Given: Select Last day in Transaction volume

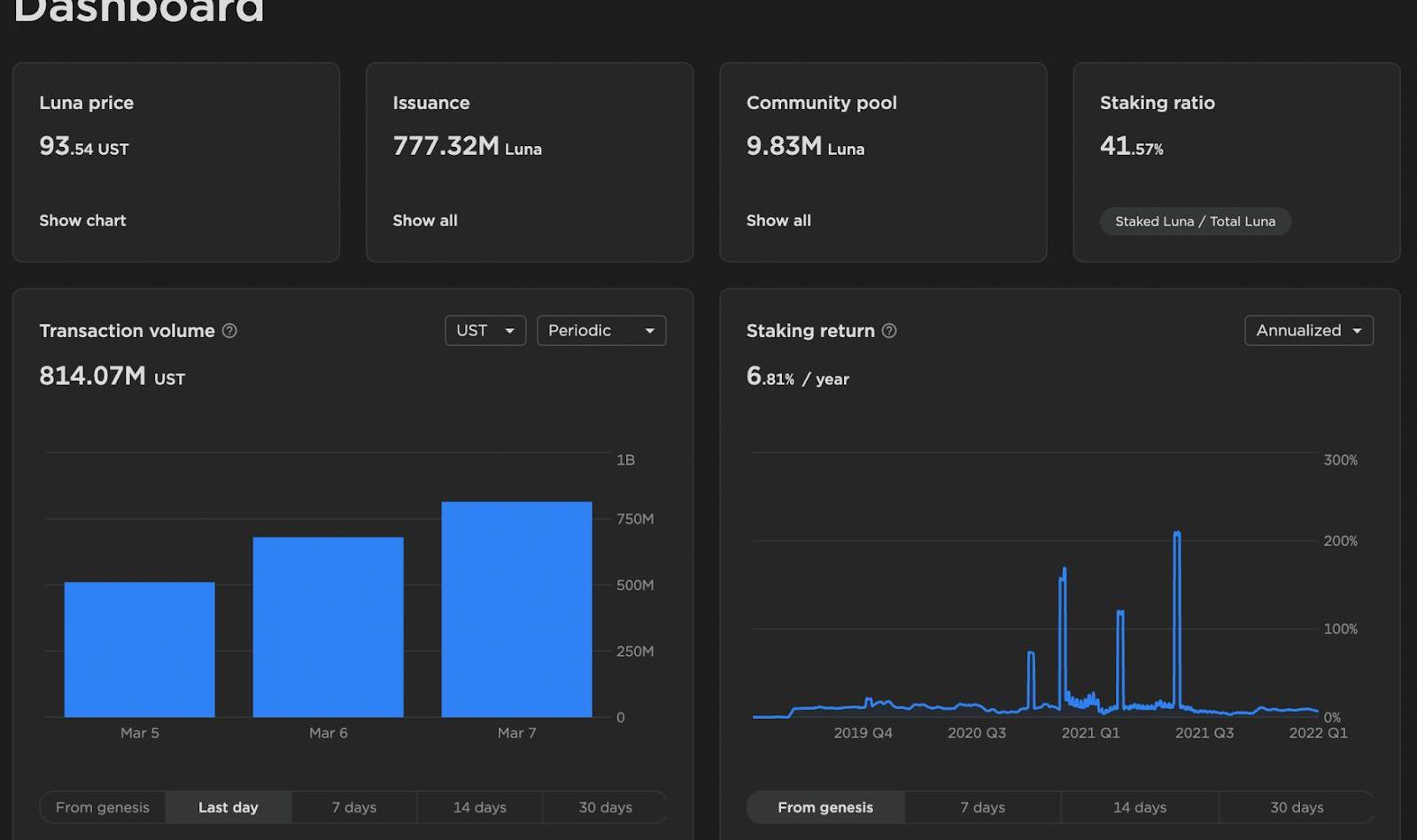Looking at the screenshot, I should (x=228, y=807).
